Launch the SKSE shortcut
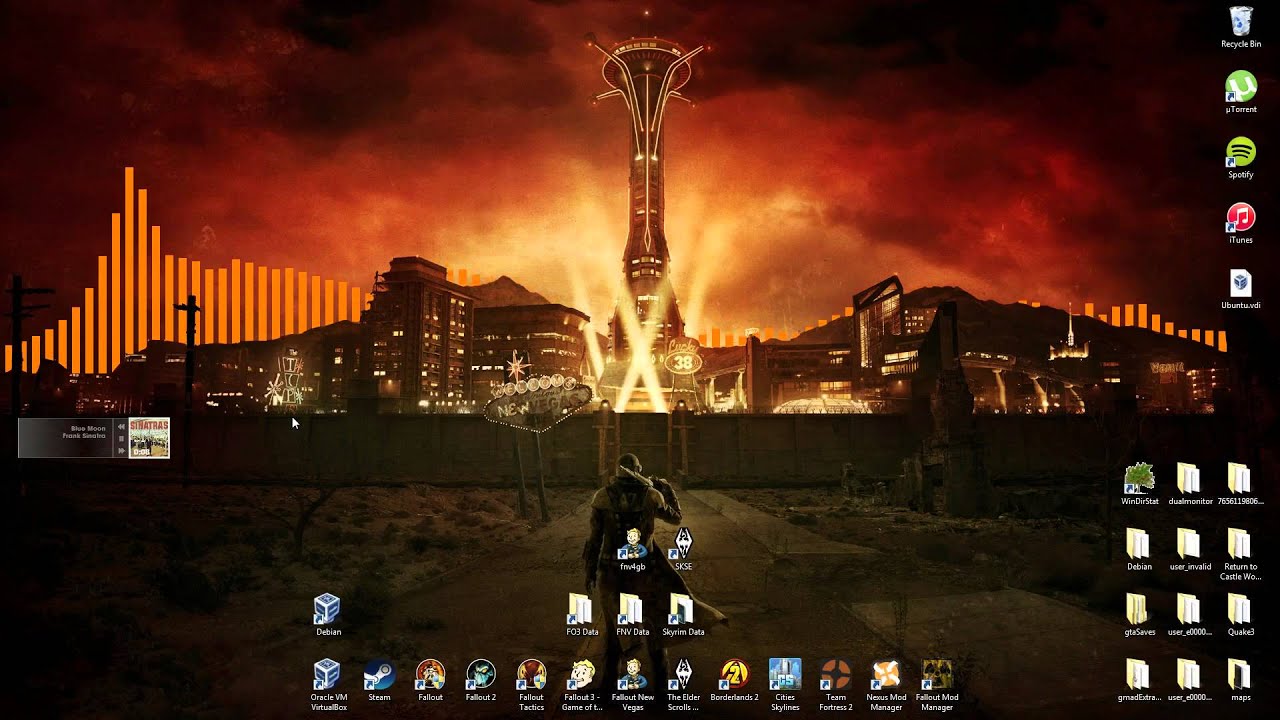The height and width of the screenshot is (720, 1280). pos(683,549)
